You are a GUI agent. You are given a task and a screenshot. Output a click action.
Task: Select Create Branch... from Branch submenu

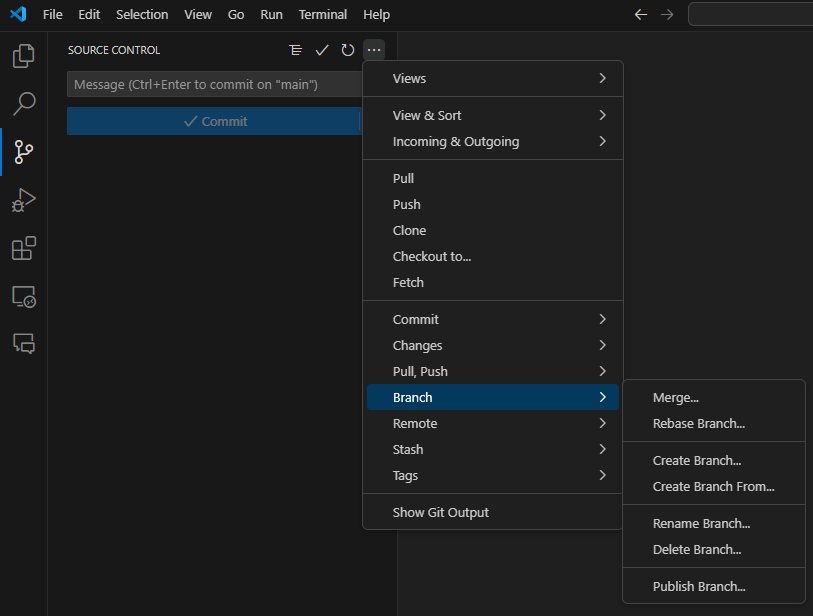(697, 461)
